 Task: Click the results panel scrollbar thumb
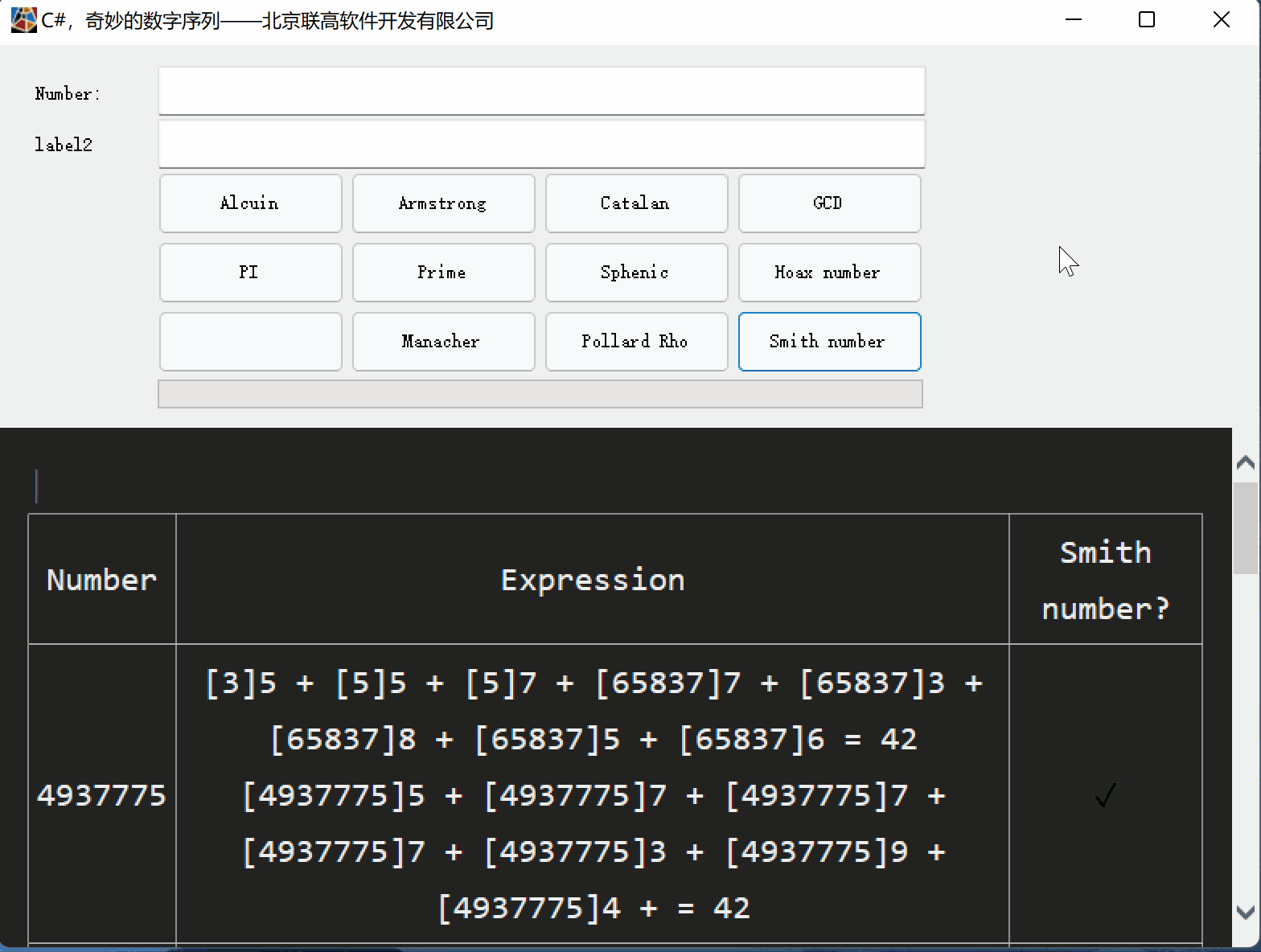[x=1246, y=528]
